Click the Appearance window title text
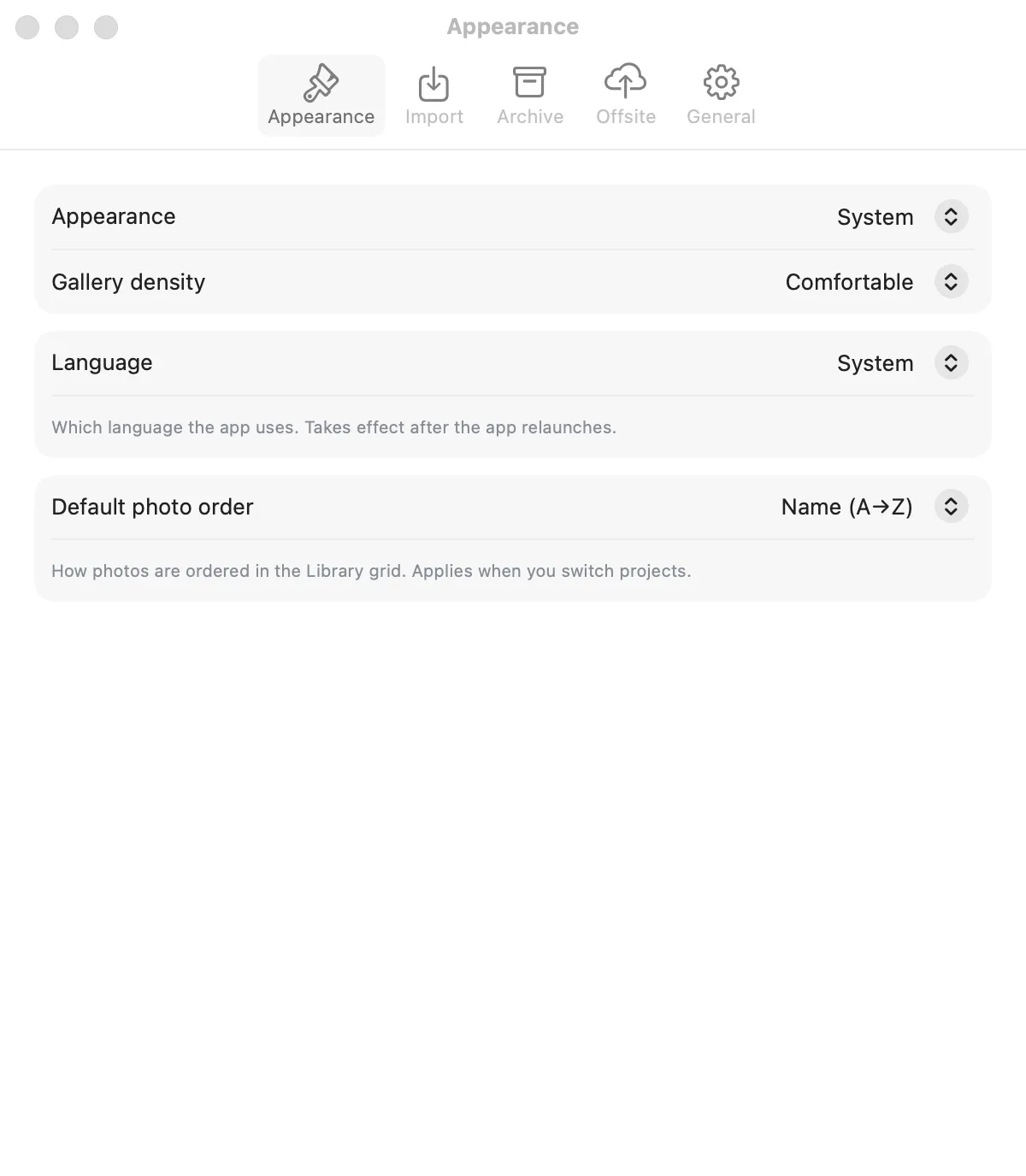 coord(513,27)
